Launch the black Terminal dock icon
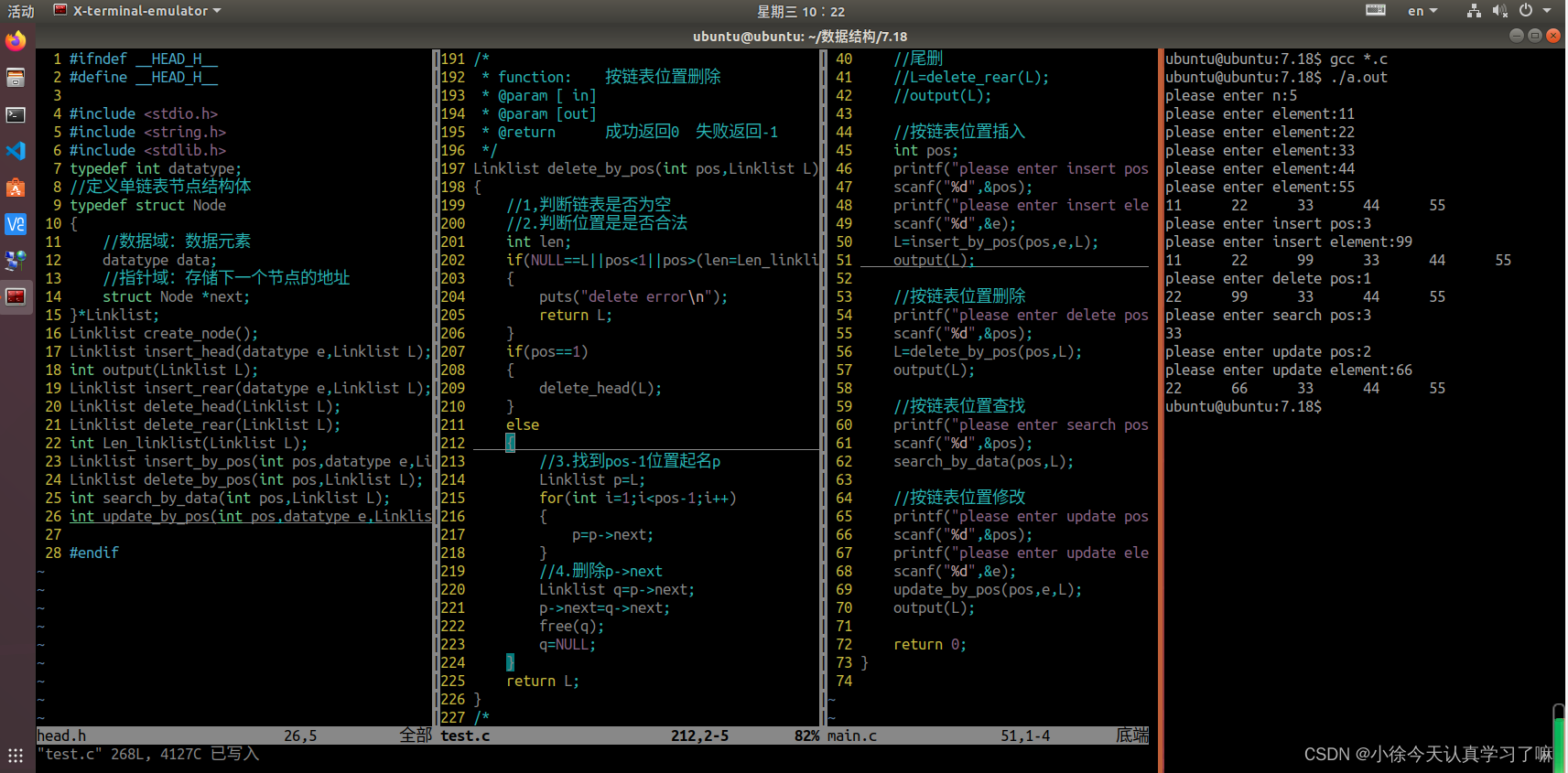 pyautogui.click(x=16, y=114)
